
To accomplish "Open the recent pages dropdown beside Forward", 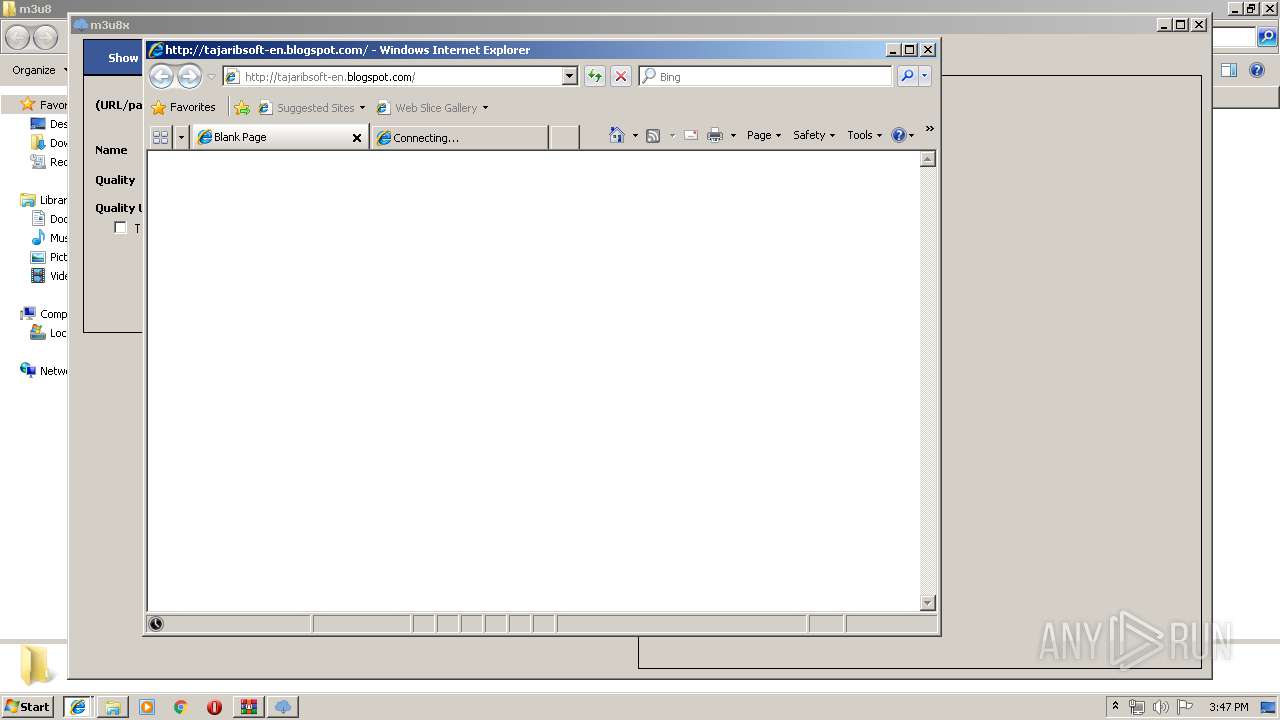I will pos(211,77).
